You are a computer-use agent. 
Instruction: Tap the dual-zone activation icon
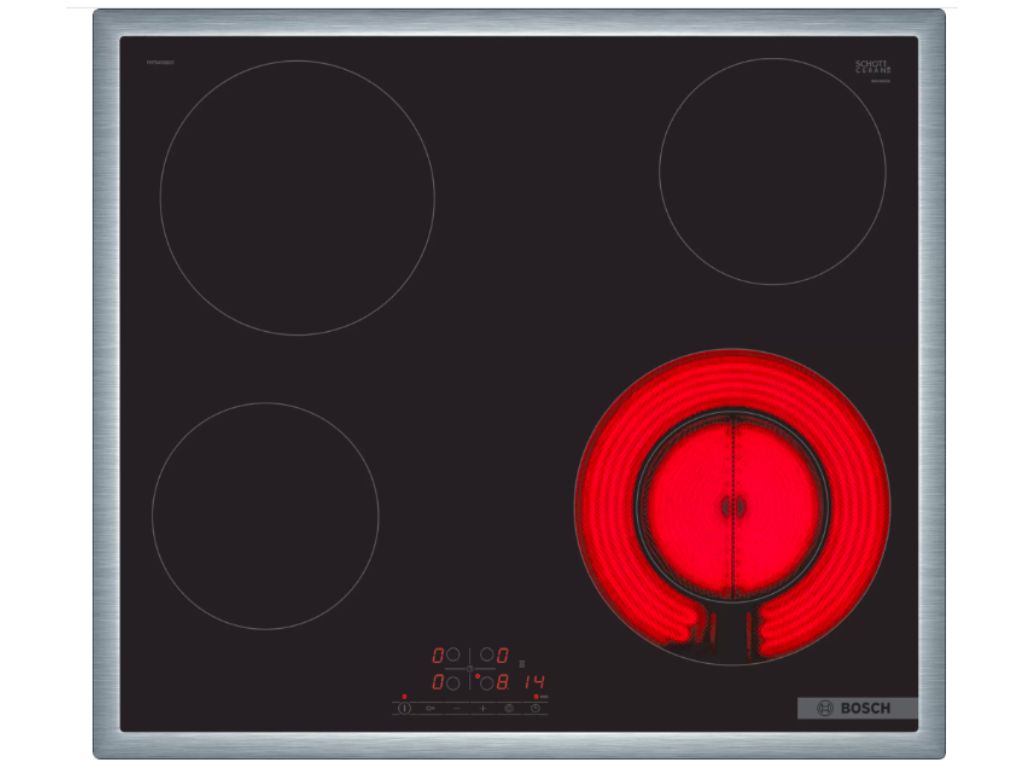pos(508,708)
